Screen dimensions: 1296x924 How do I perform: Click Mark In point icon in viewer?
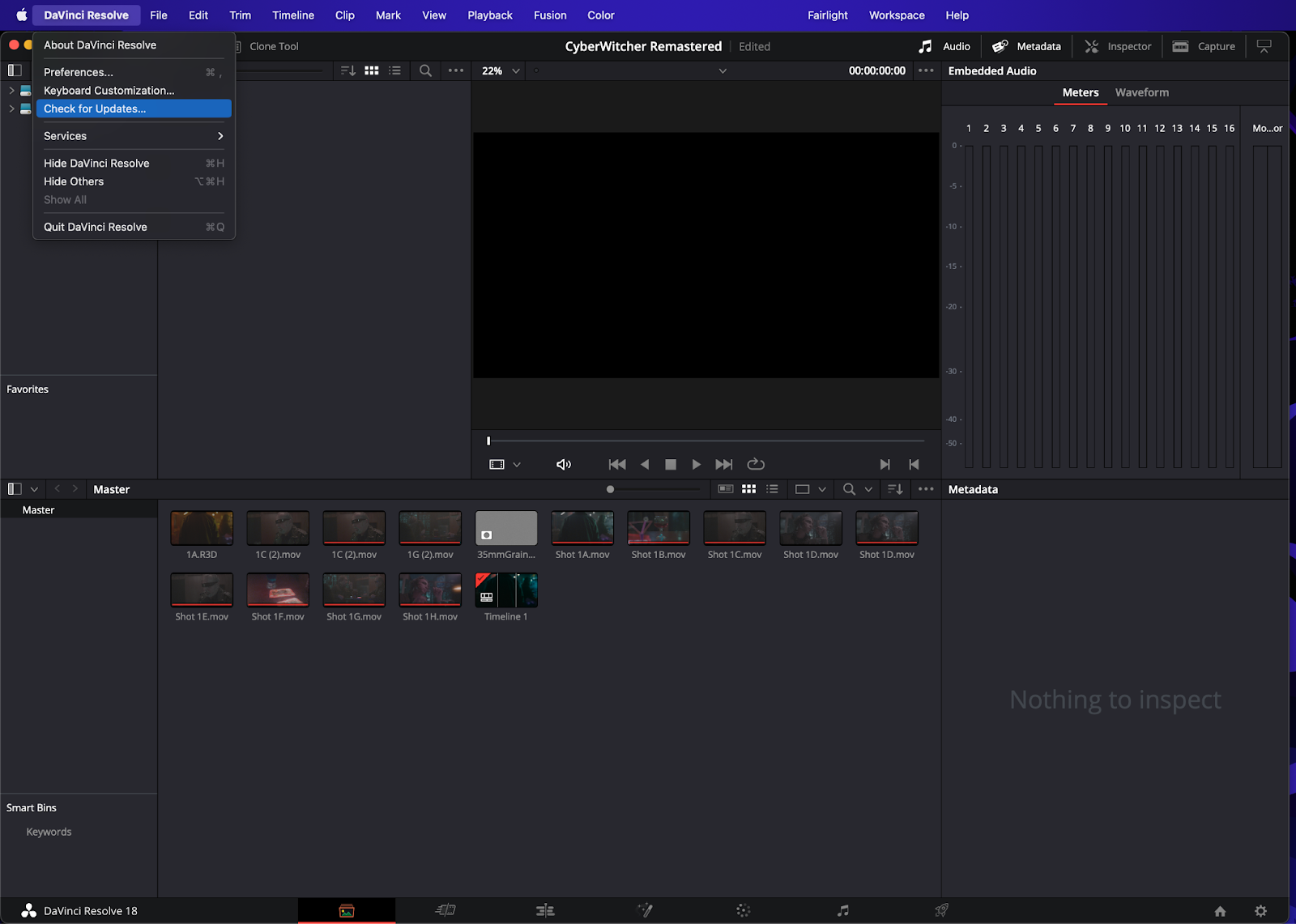885,464
